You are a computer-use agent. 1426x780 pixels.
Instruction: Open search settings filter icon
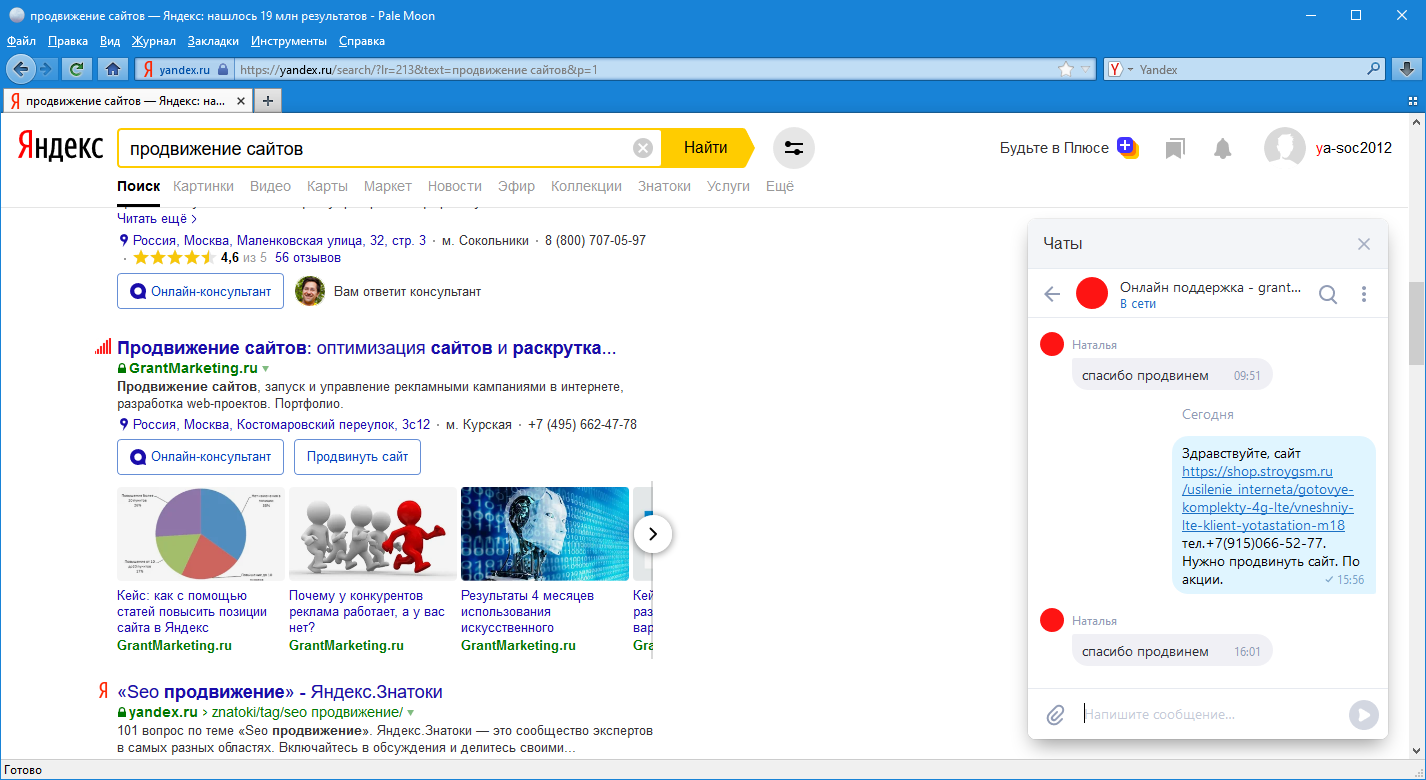tap(794, 148)
